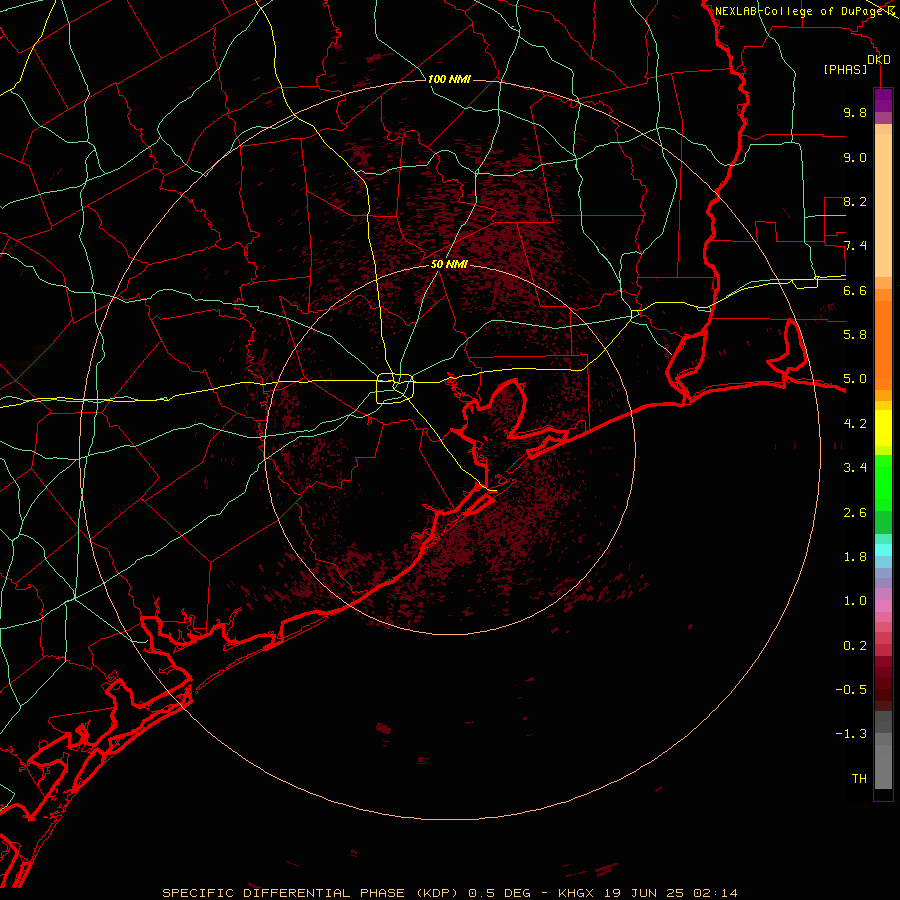Click the 8.2 value on the color scale

click(x=855, y=201)
